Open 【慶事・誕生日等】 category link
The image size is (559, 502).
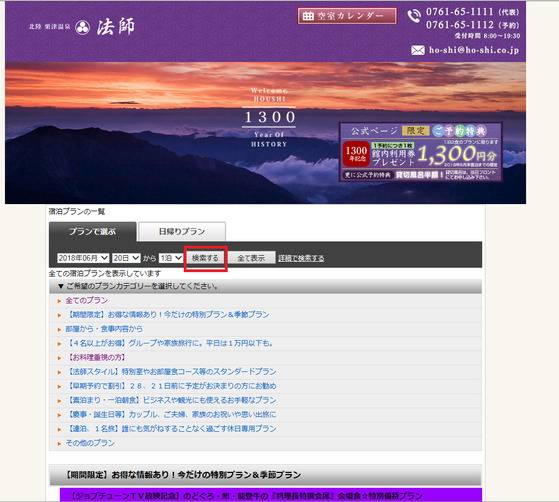(171, 415)
